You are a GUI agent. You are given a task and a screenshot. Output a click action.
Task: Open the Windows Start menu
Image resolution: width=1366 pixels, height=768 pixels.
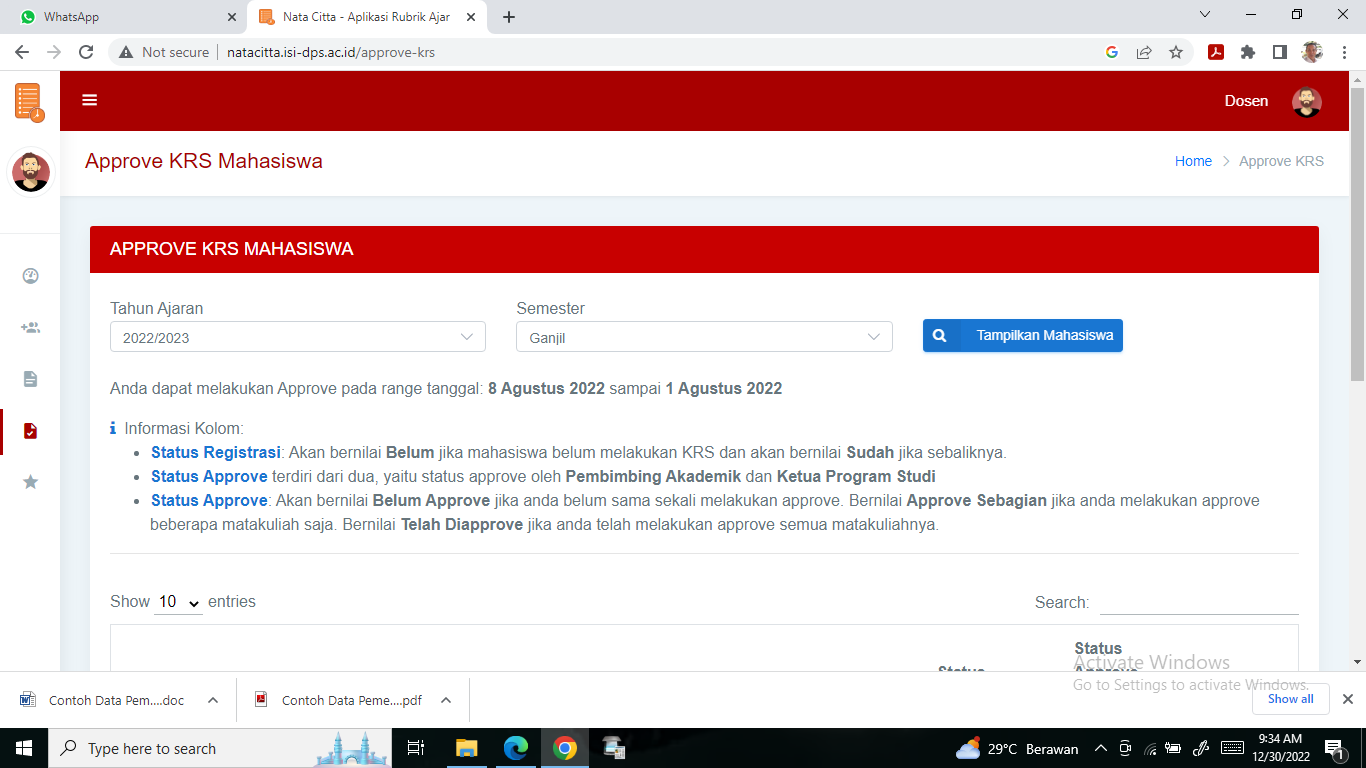(24, 748)
